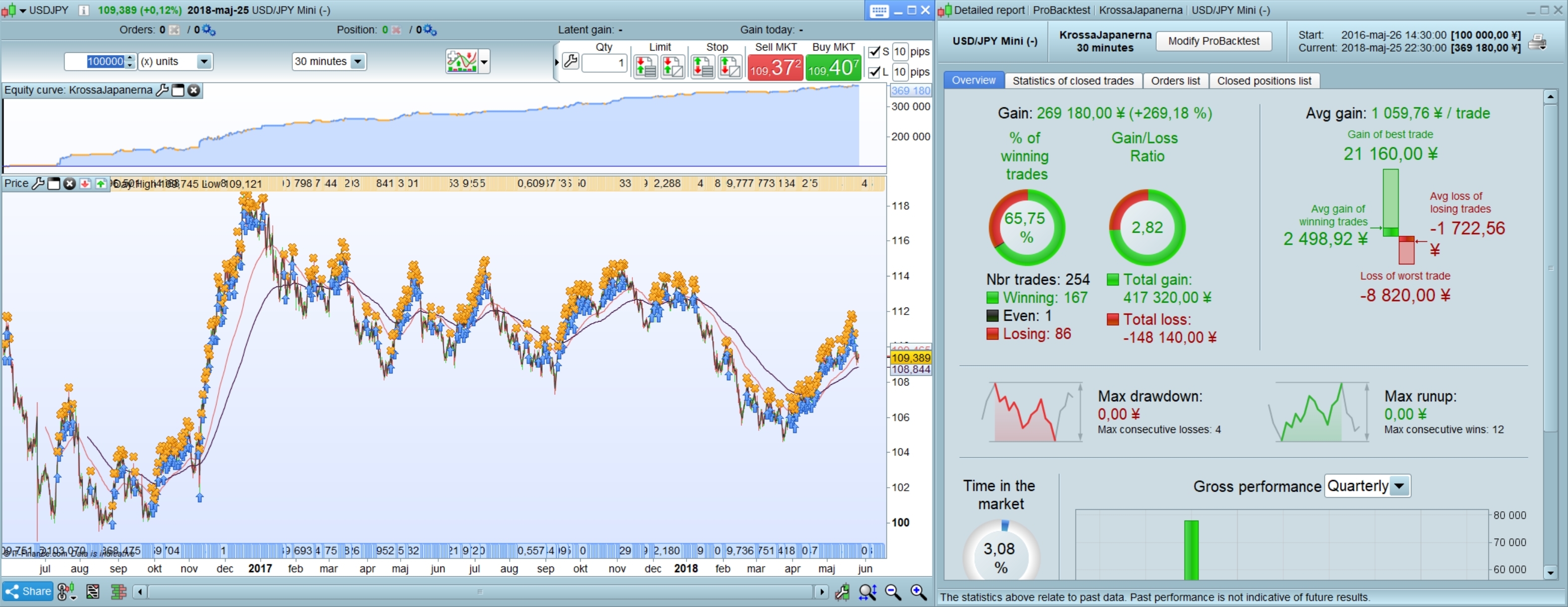Open Equity curve settings wrench icon

click(x=162, y=90)
